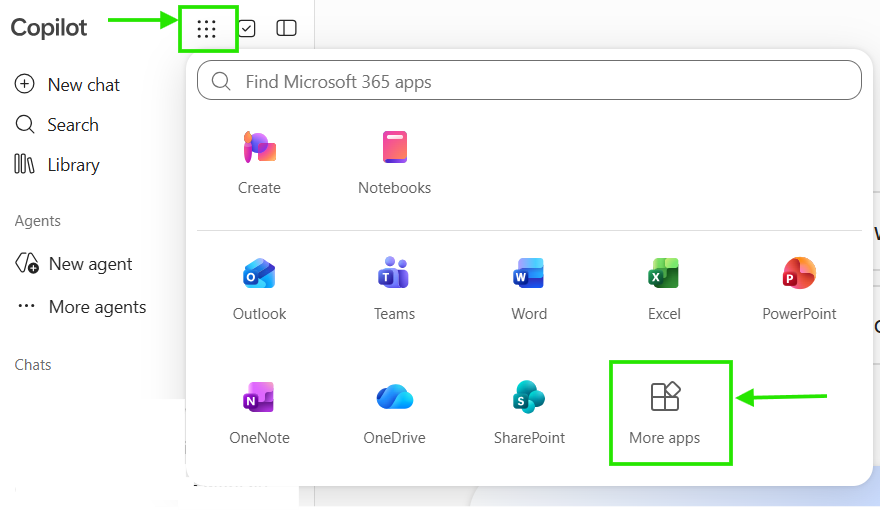Viewport: 880px width, 510px height.
Task: Open the Library section
Action: coord(57,164)
